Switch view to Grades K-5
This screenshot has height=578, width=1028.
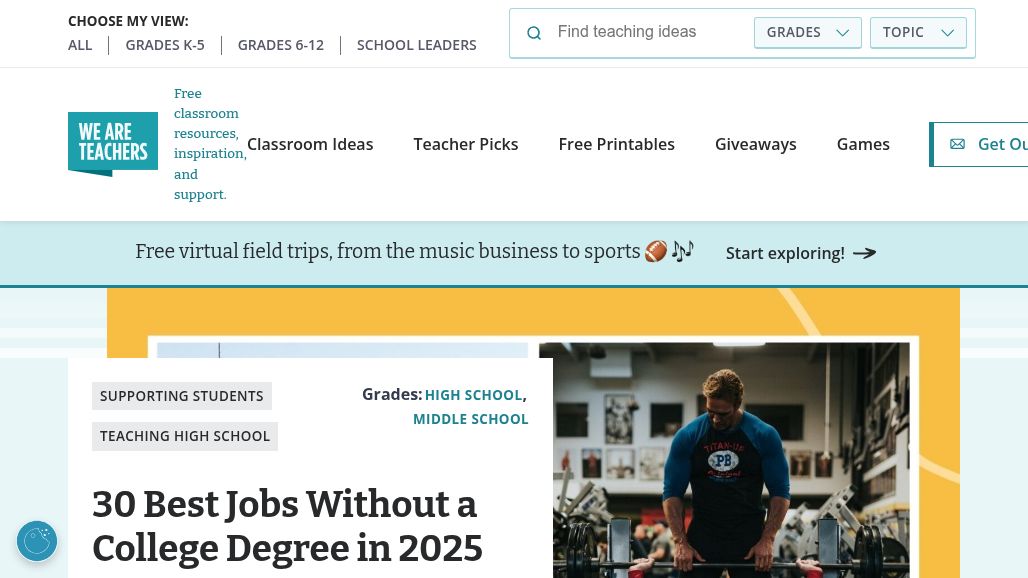(x=165, y=45)
